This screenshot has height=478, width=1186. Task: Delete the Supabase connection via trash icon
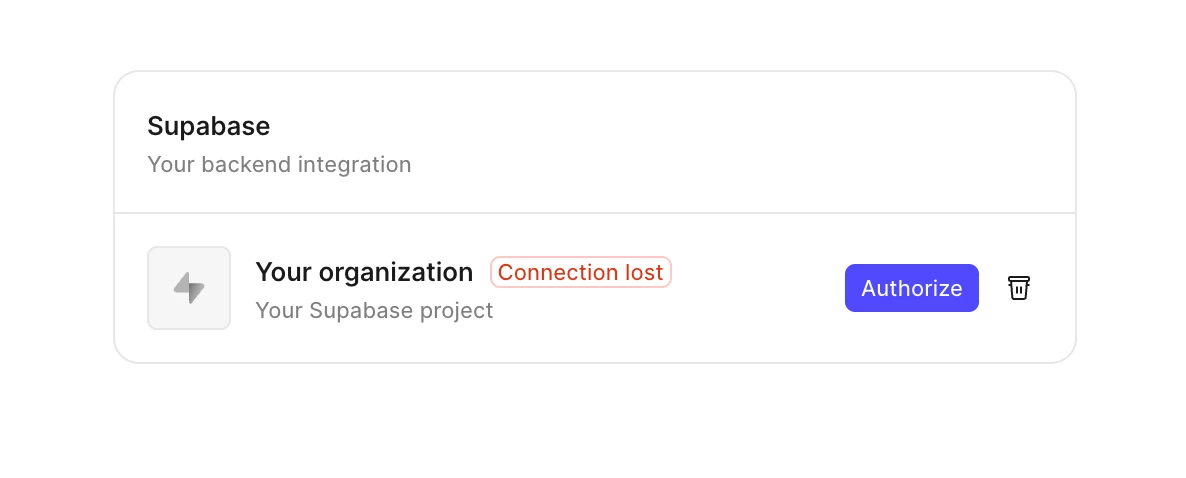[x=1019, y=288]
